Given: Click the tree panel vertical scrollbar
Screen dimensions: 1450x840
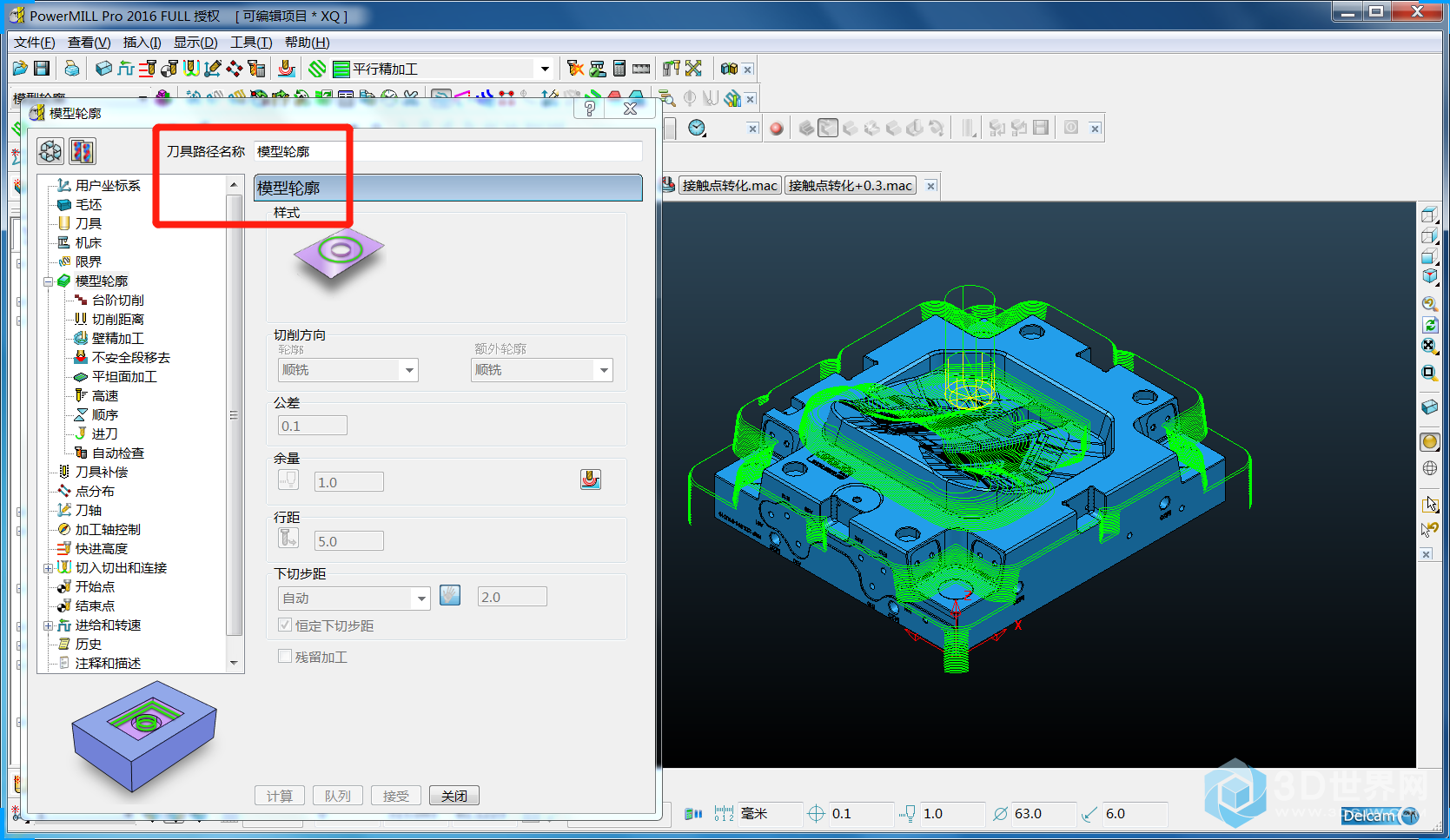Looking at the screenshot, I should (234, 415).
